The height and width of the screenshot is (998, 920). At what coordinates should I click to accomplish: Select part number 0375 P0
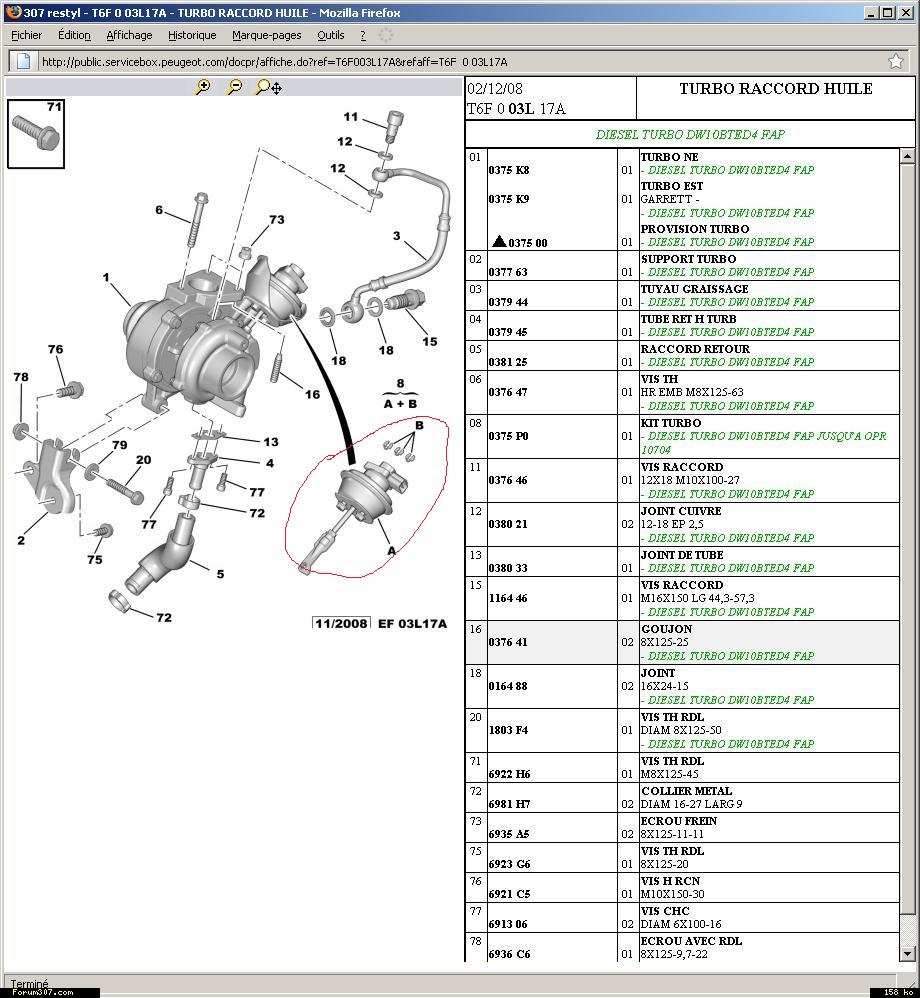click(509, 436)
